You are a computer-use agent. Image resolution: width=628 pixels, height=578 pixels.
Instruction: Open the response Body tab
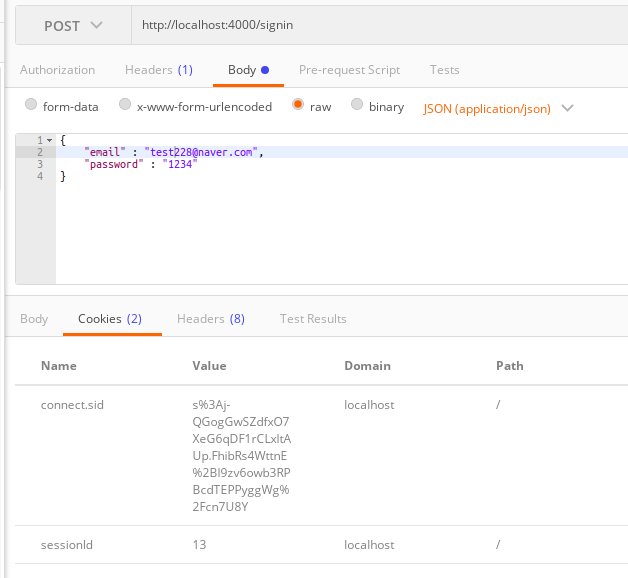coord(34,319)
